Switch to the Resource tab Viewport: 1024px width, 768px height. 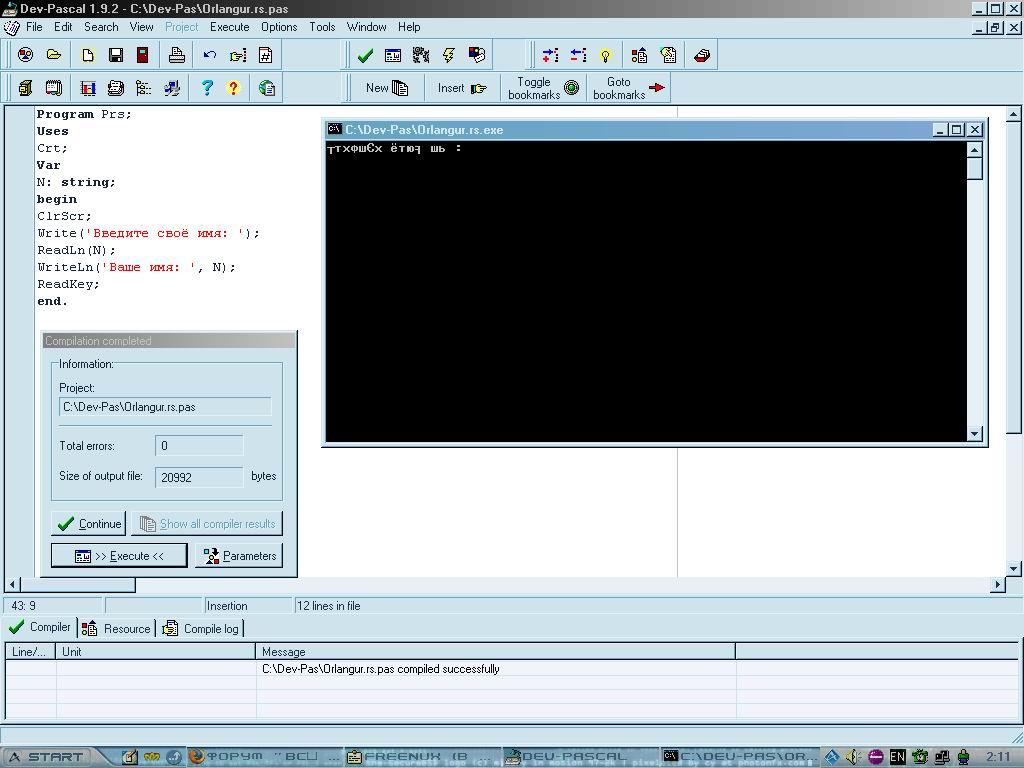pos(117,628)
